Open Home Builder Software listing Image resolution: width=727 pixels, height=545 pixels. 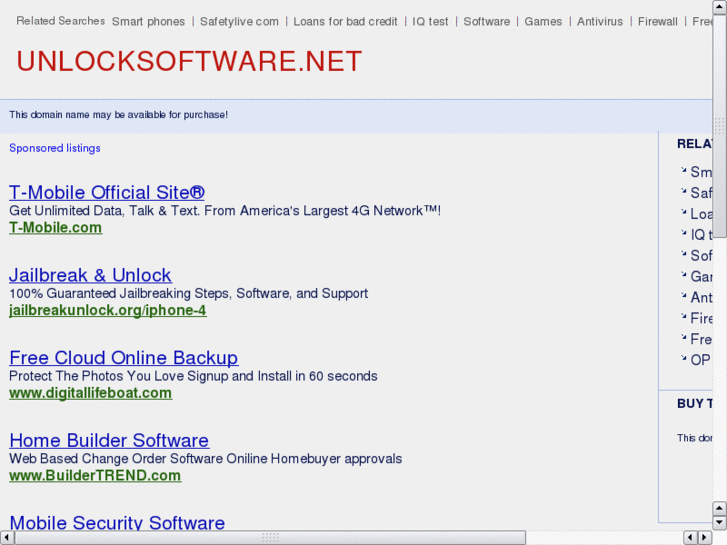point(109,441)
